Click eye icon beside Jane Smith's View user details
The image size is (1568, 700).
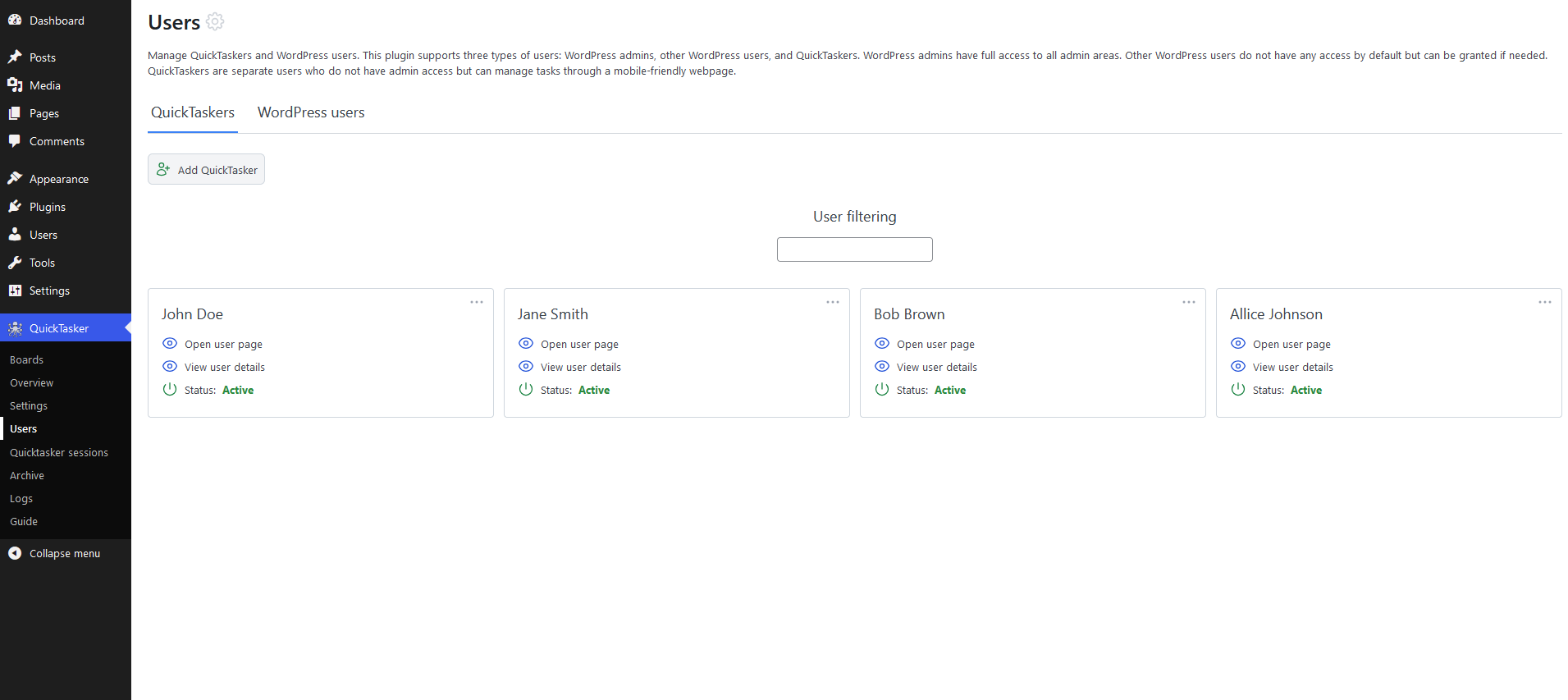[526, 366]
